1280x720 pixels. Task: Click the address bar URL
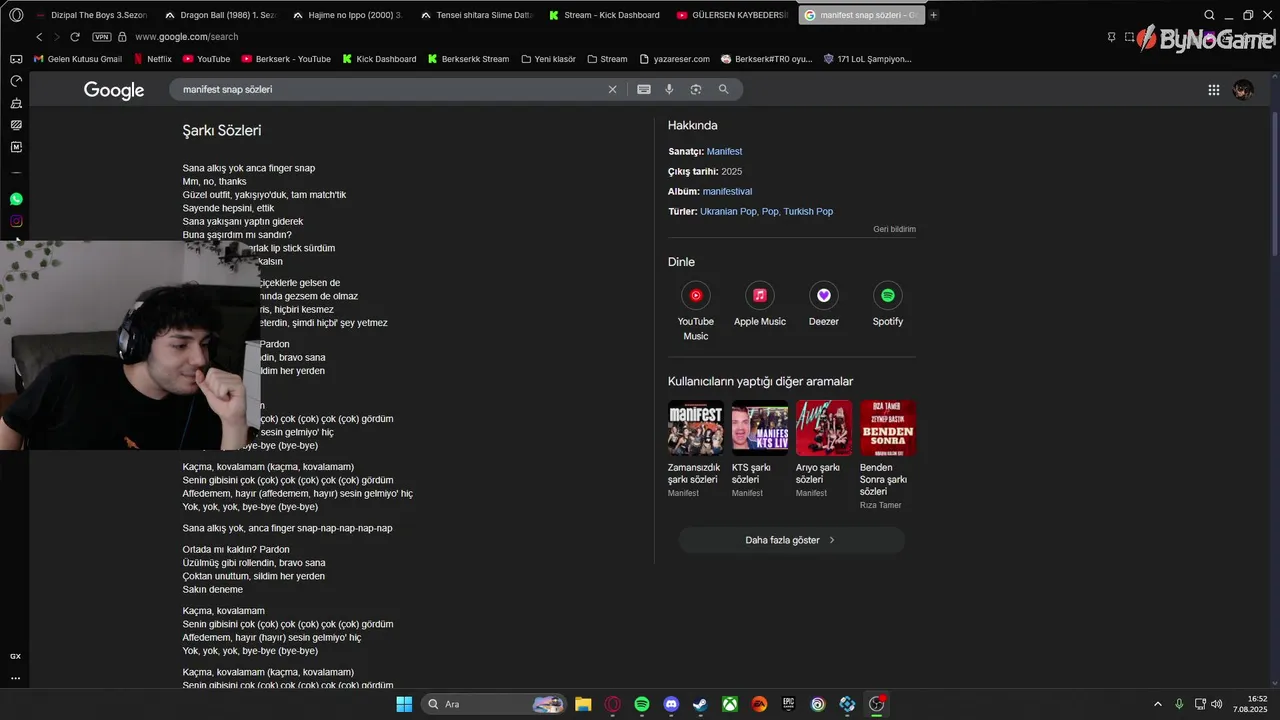coord(186,37)
